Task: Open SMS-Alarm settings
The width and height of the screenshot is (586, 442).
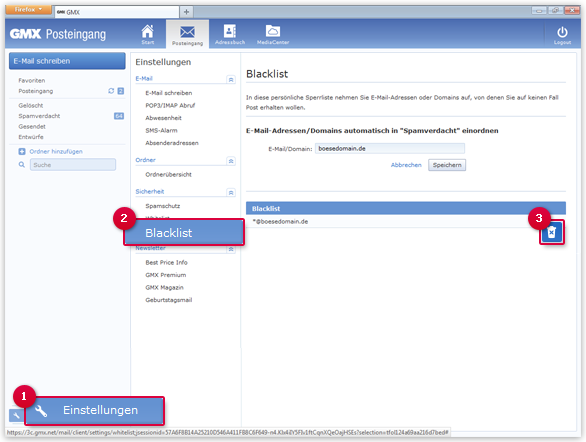Action: pos(161,130)
